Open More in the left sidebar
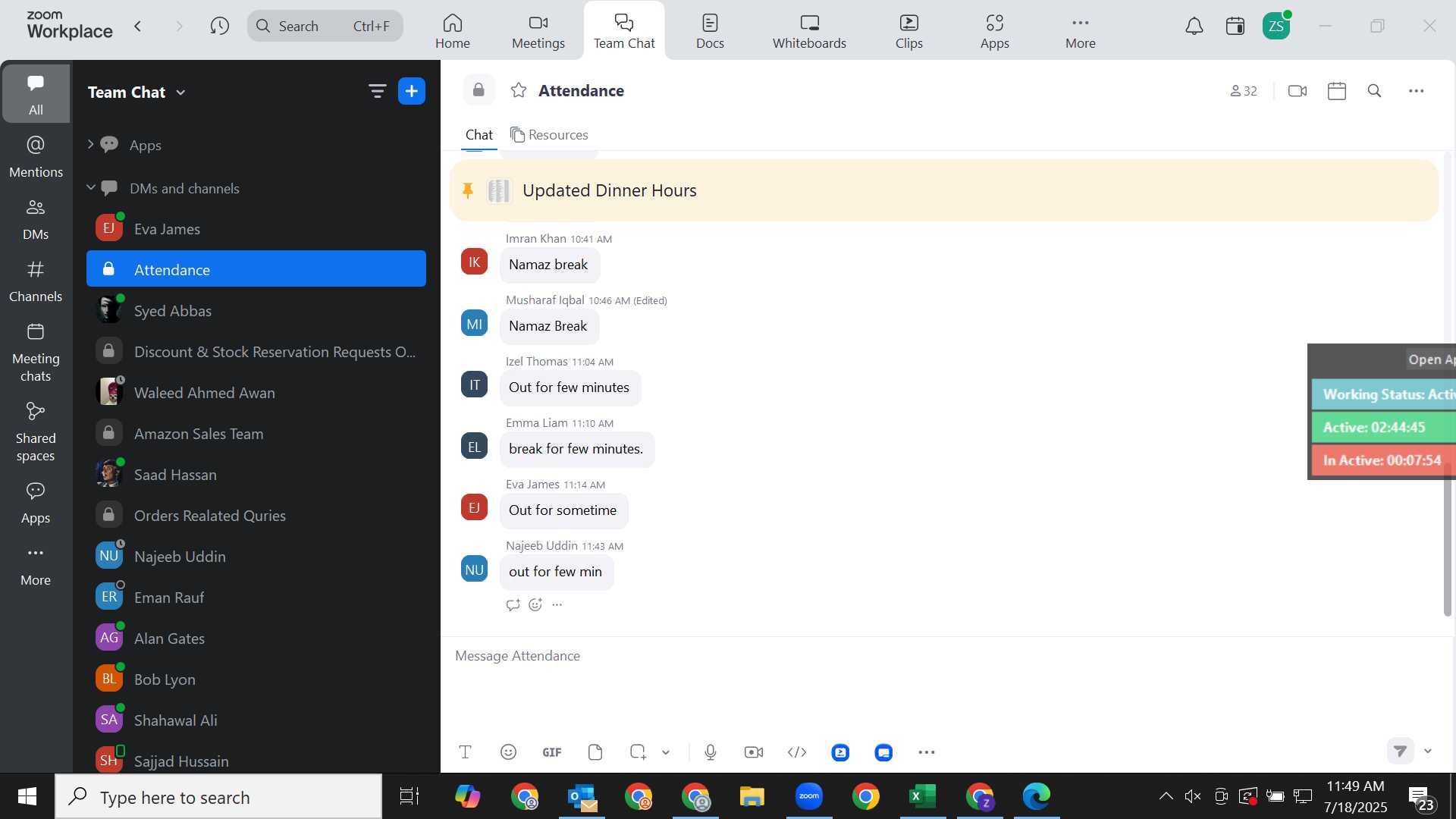Image resolution: width=1456 pixels, height=819 pixels. (x=36, y=566)
